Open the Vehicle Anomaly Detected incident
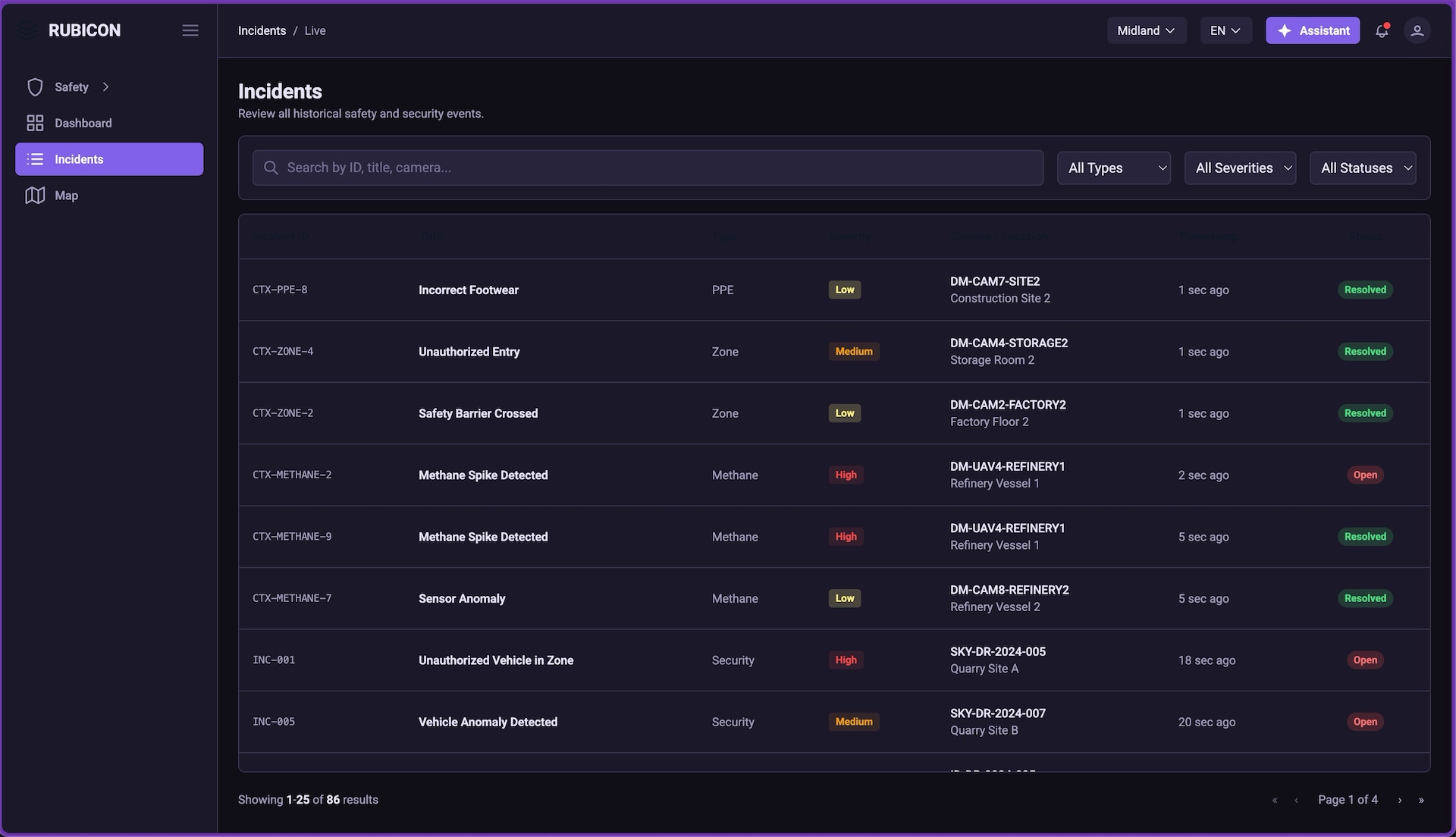The image size is (1456, 837). 488,722
